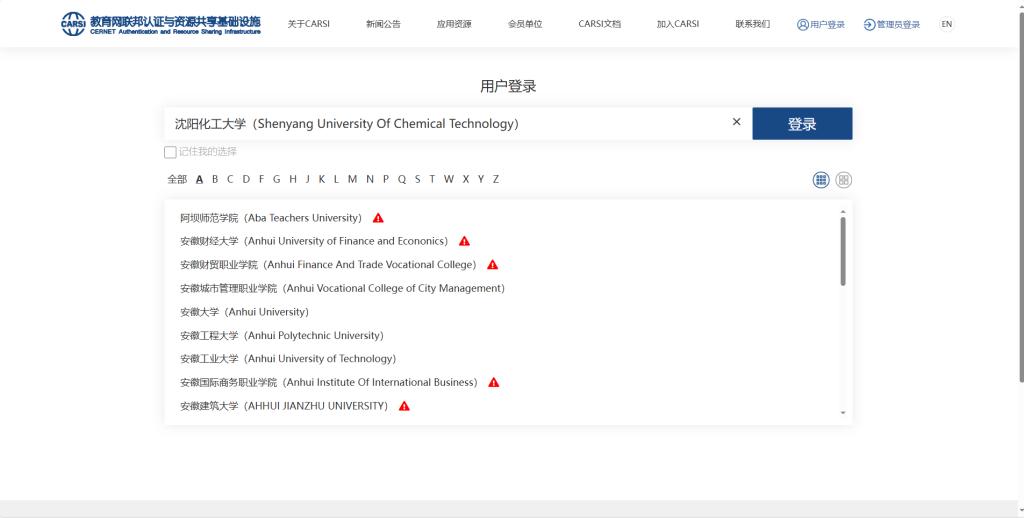Filter universities by letter G
The width and height of the screenshot is (1024, 518).
[x=276, y=179]
